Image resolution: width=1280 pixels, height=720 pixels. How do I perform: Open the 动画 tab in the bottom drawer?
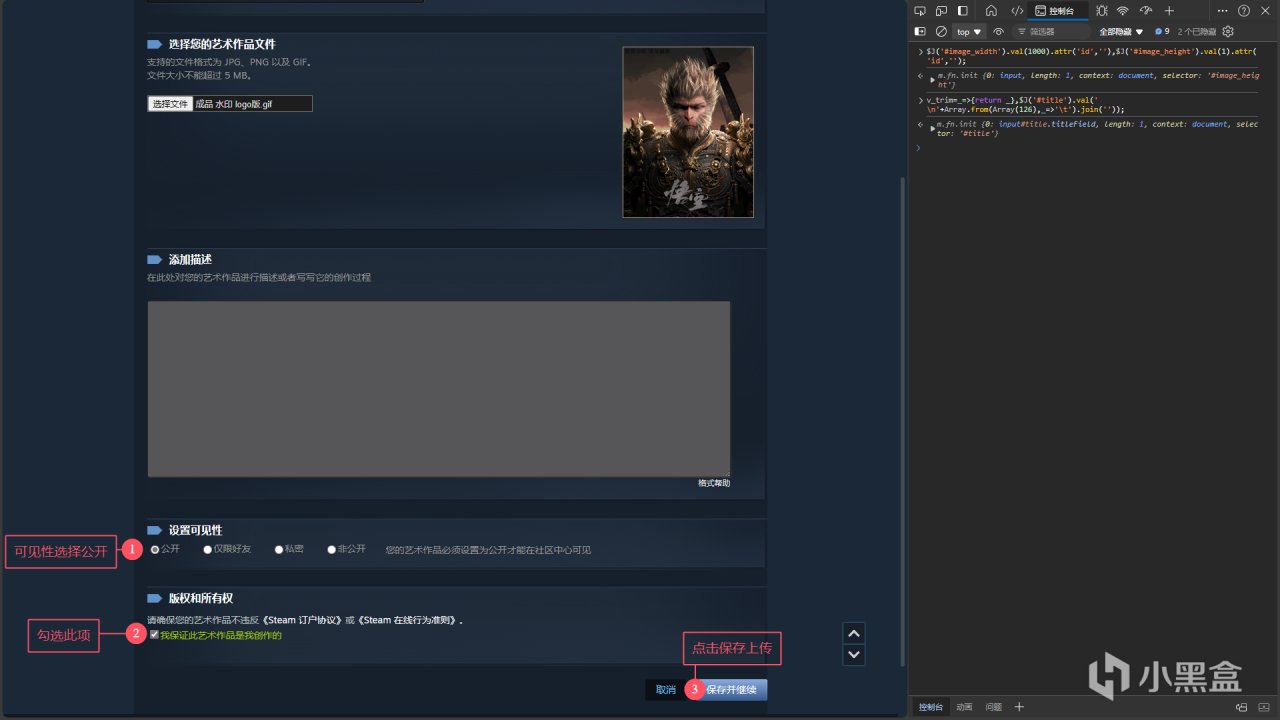click(964, 707)
